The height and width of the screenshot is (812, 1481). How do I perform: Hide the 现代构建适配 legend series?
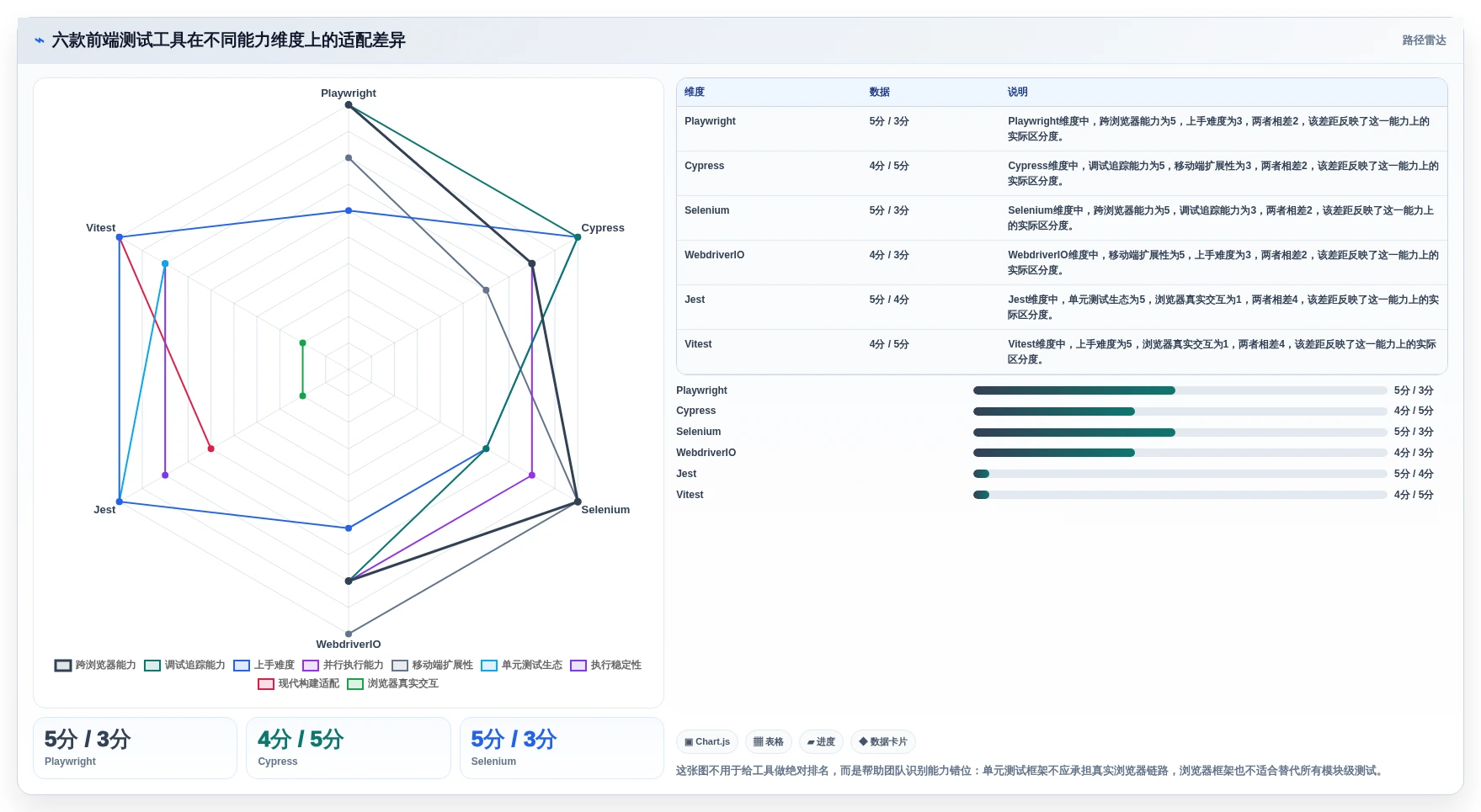(x=298, y=683)
